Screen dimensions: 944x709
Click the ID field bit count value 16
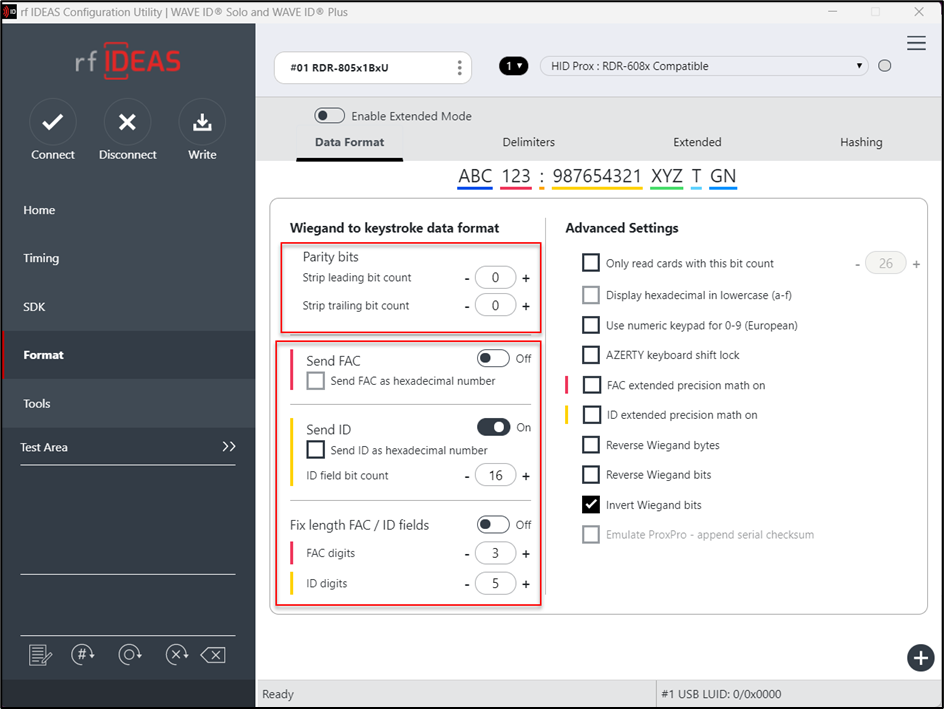(x=495, y=475)
